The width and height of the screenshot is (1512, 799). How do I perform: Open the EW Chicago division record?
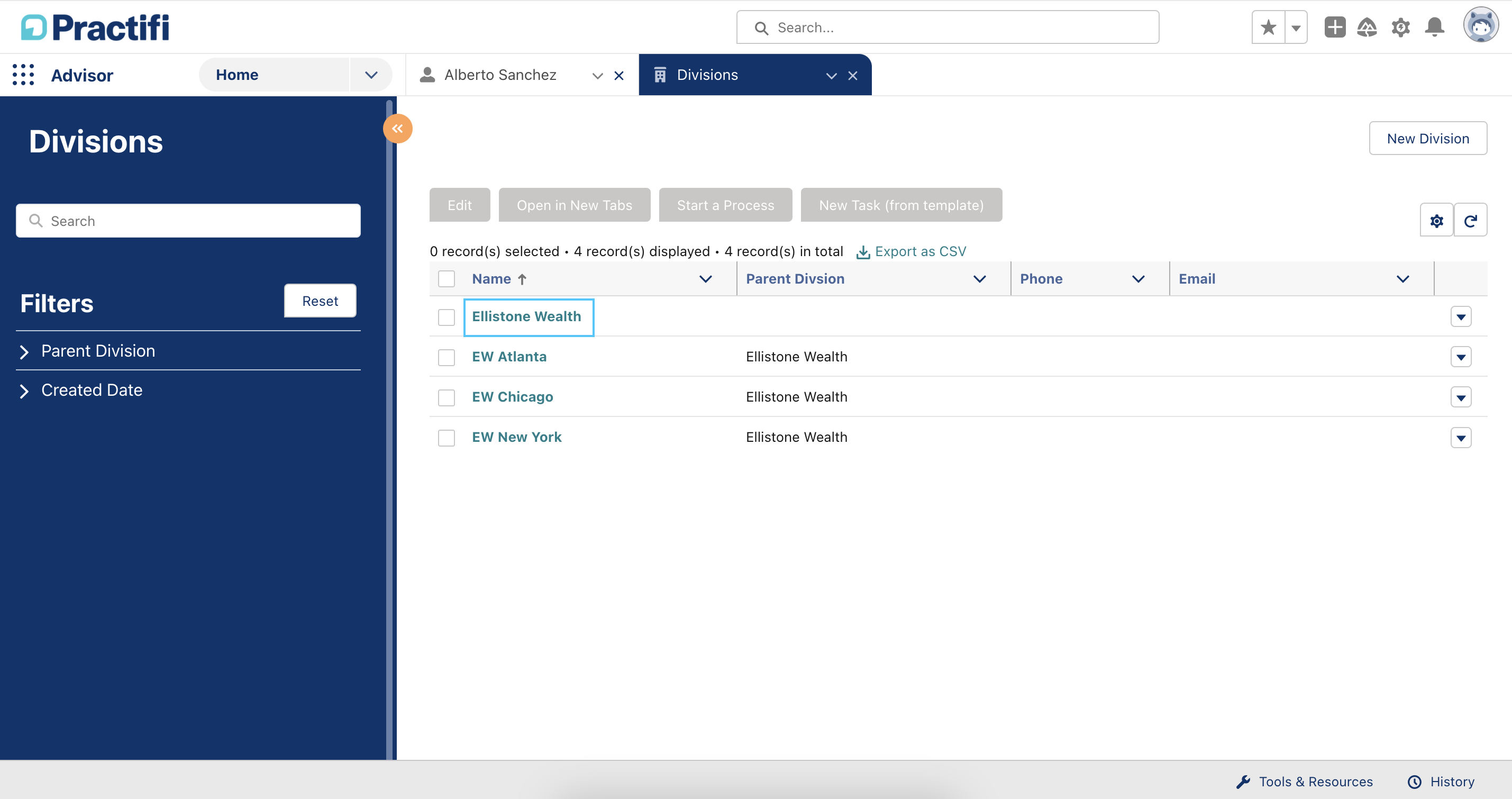pos(513,397)
